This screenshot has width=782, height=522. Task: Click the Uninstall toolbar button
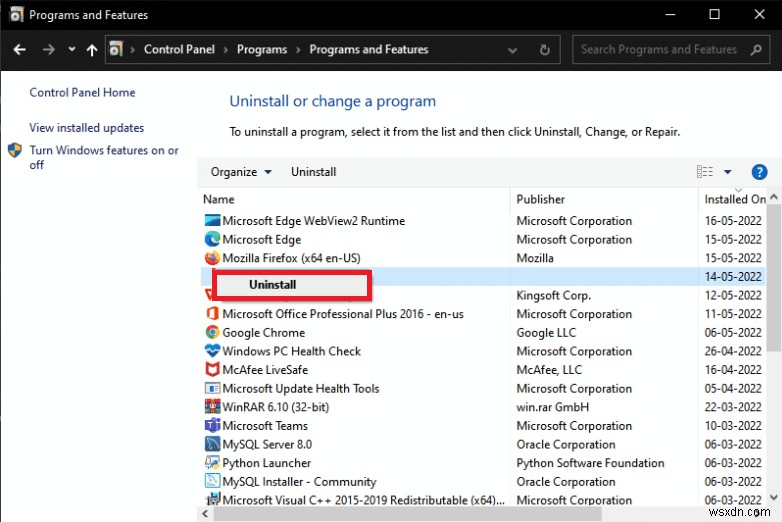pos(313,172)
